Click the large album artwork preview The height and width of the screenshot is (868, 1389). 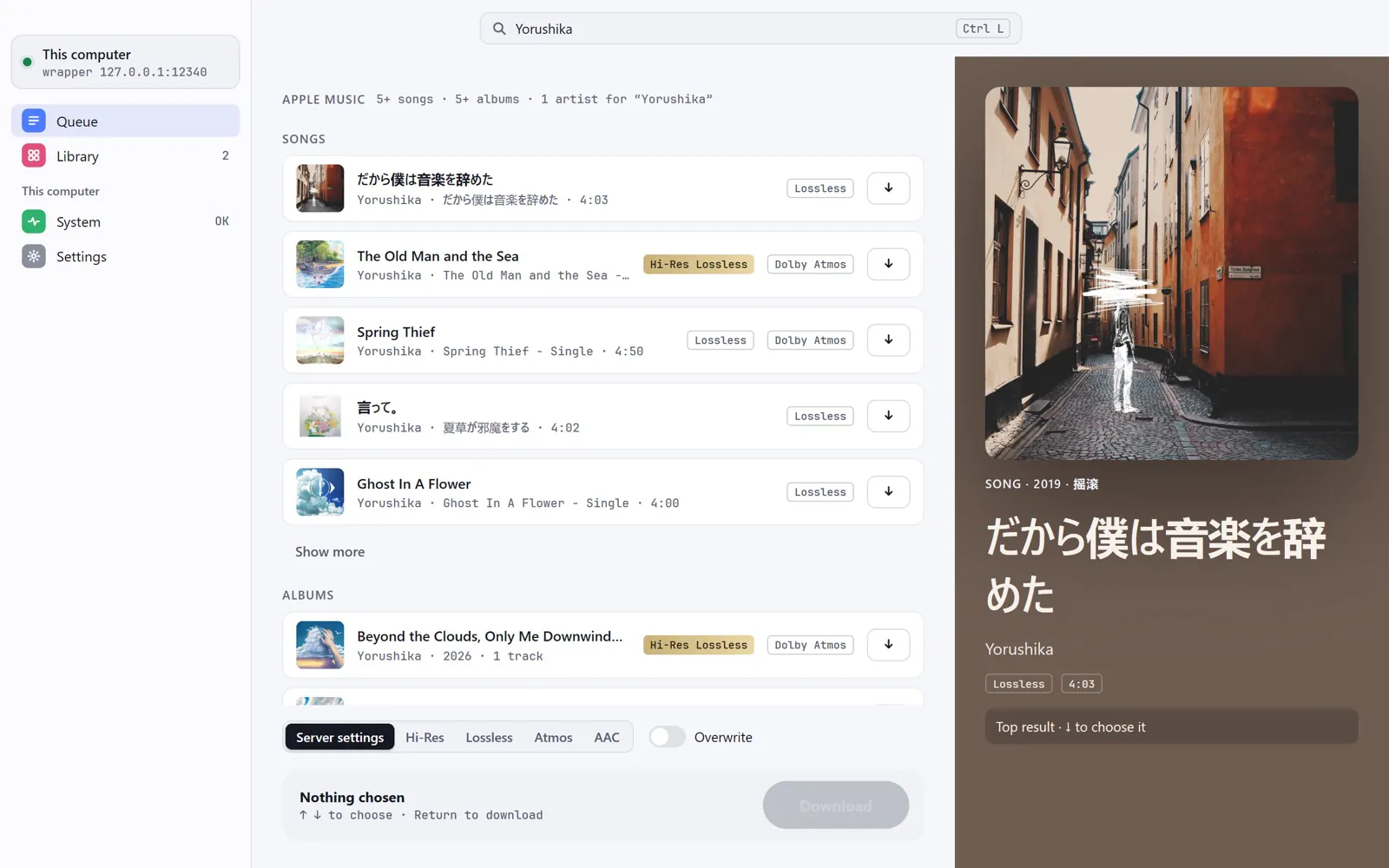tap(1171, 273)
